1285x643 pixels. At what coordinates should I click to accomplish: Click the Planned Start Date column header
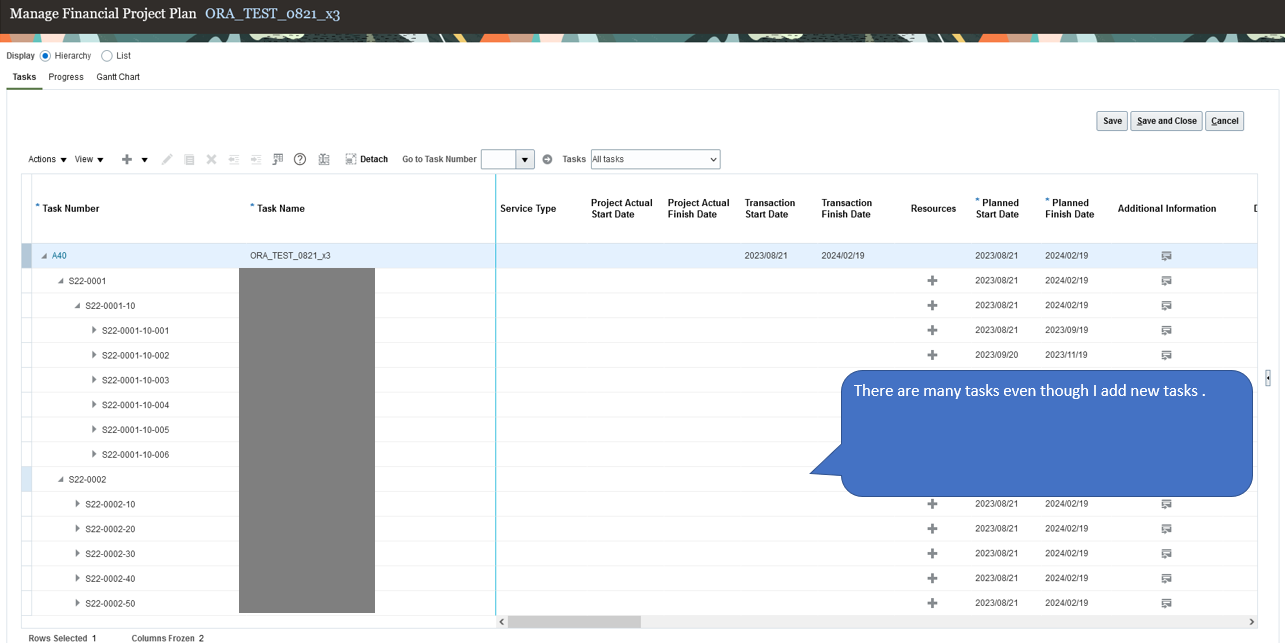tap(998, 208)
